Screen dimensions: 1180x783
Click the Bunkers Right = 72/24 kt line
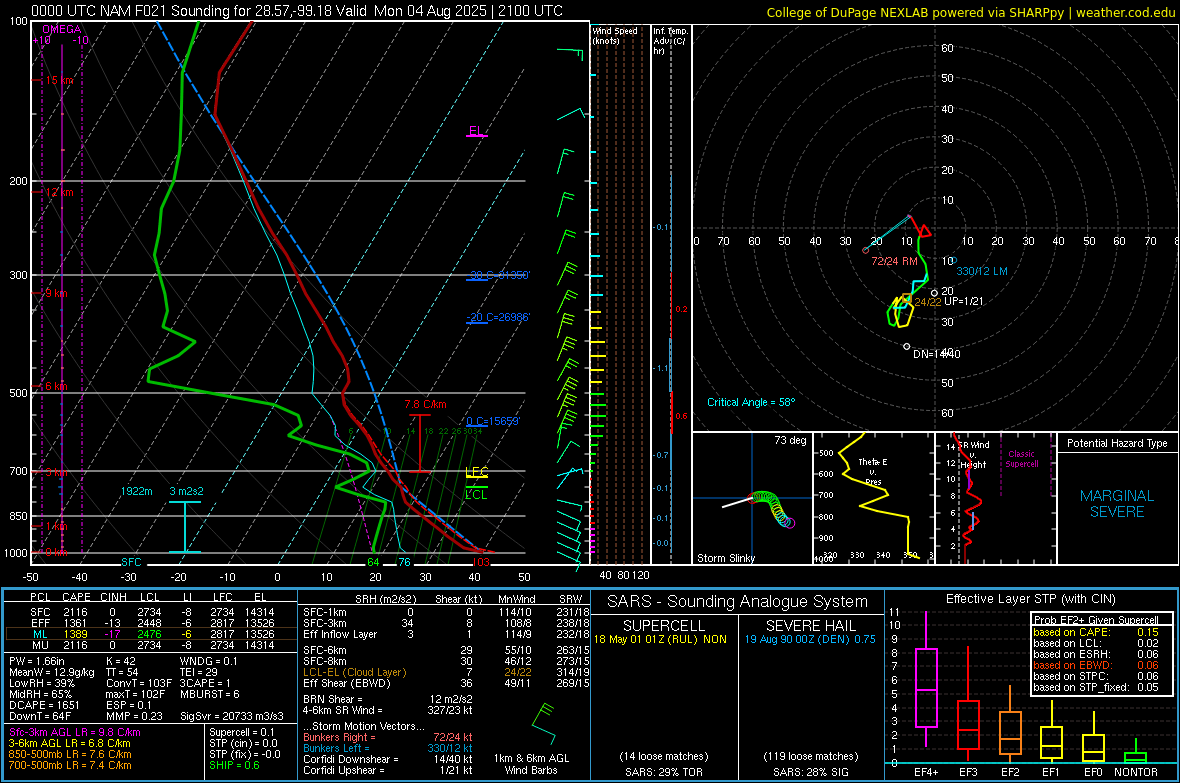click(387, 737)
